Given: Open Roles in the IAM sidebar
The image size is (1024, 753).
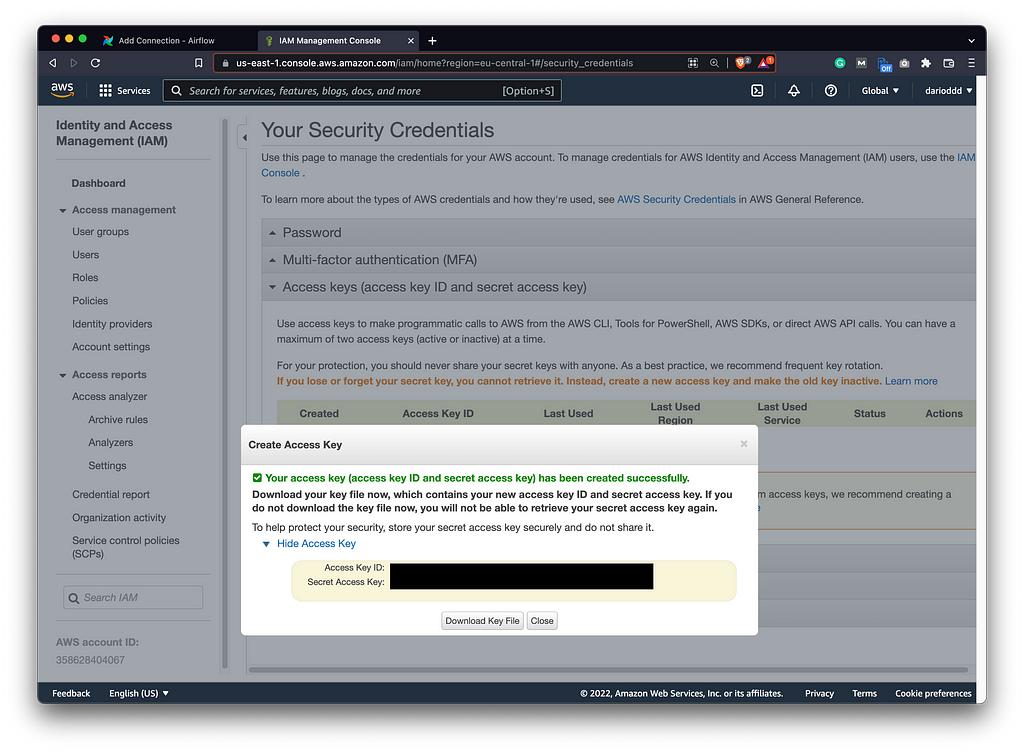Looking at the screenshot, I should click(85, 278).
